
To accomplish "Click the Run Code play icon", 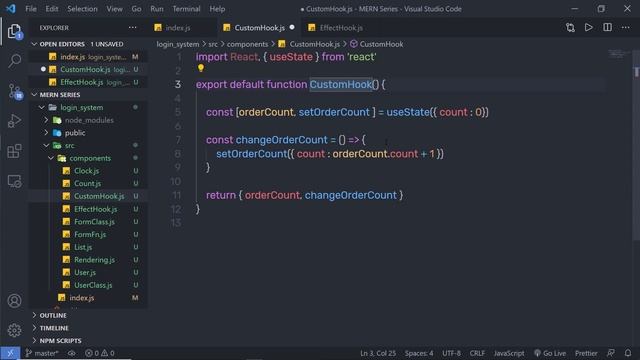I will click(589, 27).
